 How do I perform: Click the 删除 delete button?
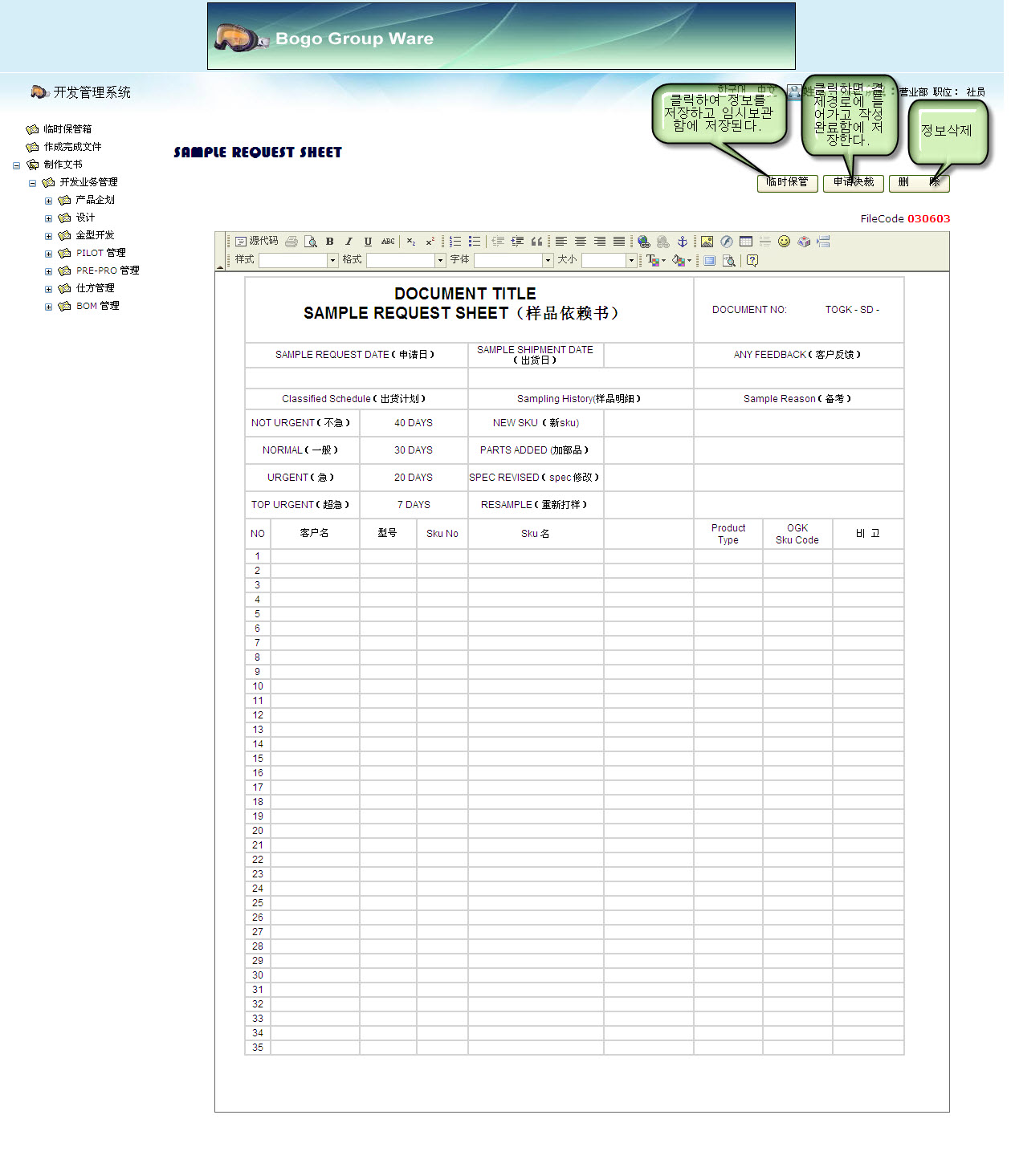point(919,183)
